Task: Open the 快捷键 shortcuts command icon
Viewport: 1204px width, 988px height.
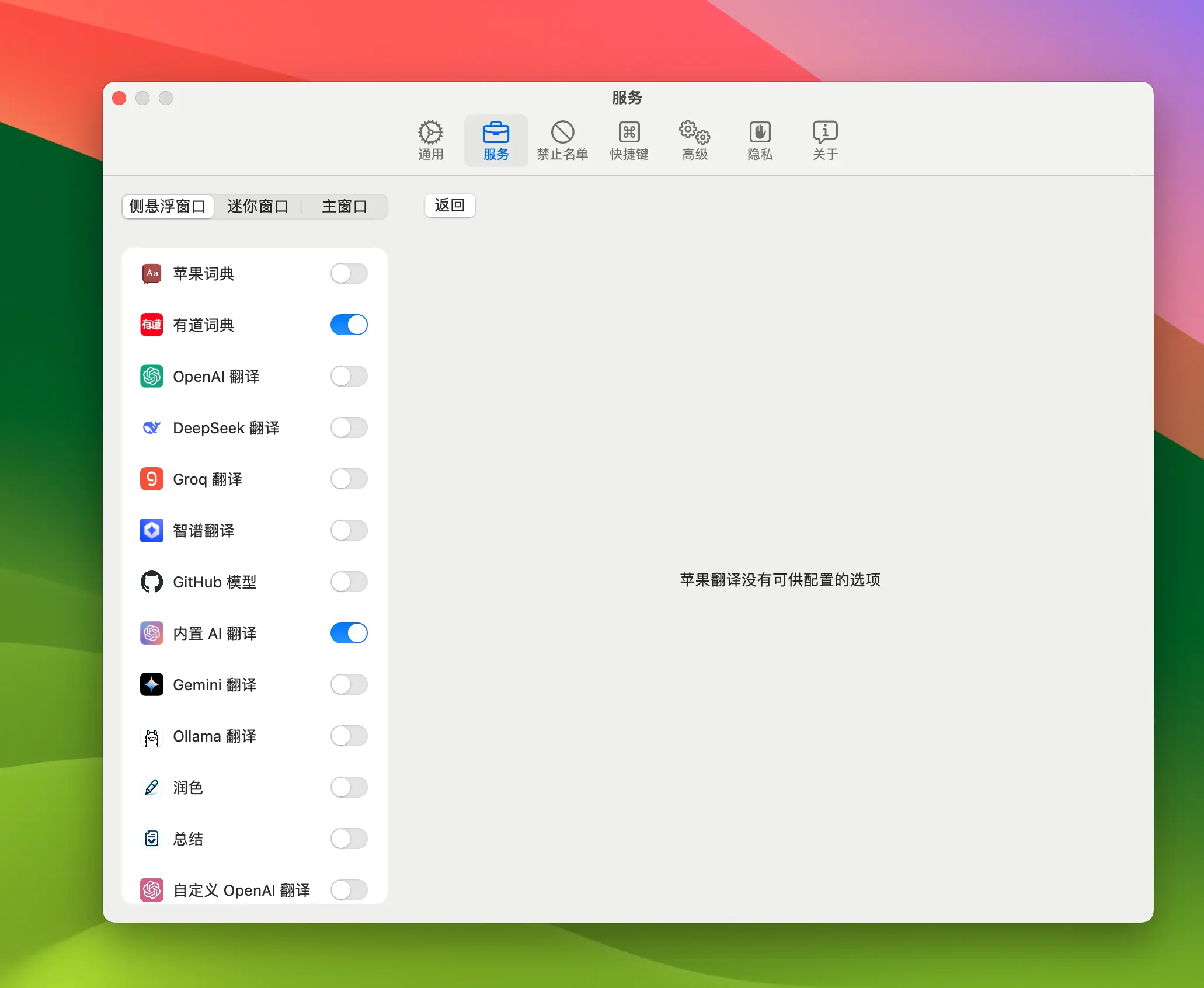Action: click(x=629, y=133)
